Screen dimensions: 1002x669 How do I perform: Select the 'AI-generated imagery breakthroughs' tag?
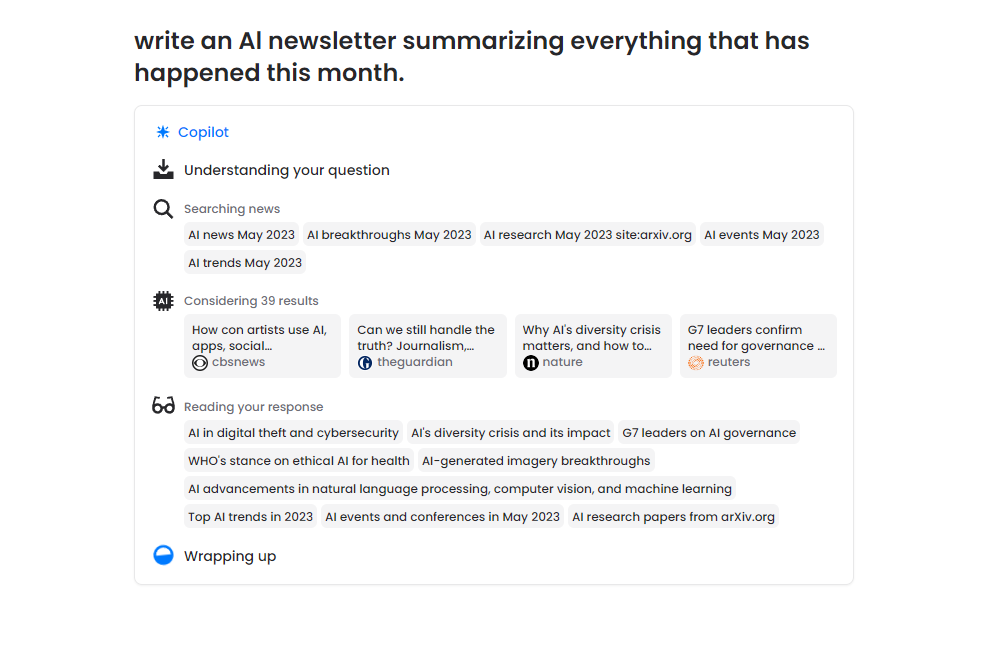[x=536, y=461]
